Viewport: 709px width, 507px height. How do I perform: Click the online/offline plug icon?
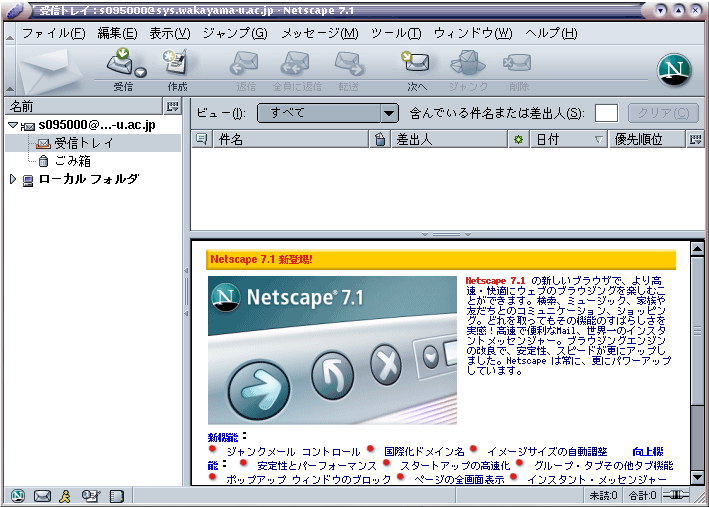(x=676, y=495)
